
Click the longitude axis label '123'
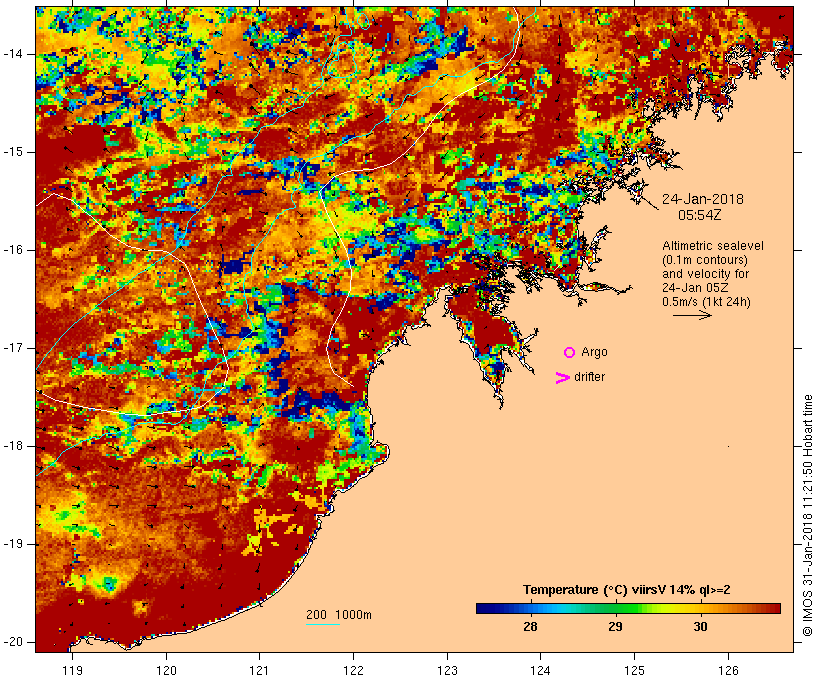click(447, 671)
